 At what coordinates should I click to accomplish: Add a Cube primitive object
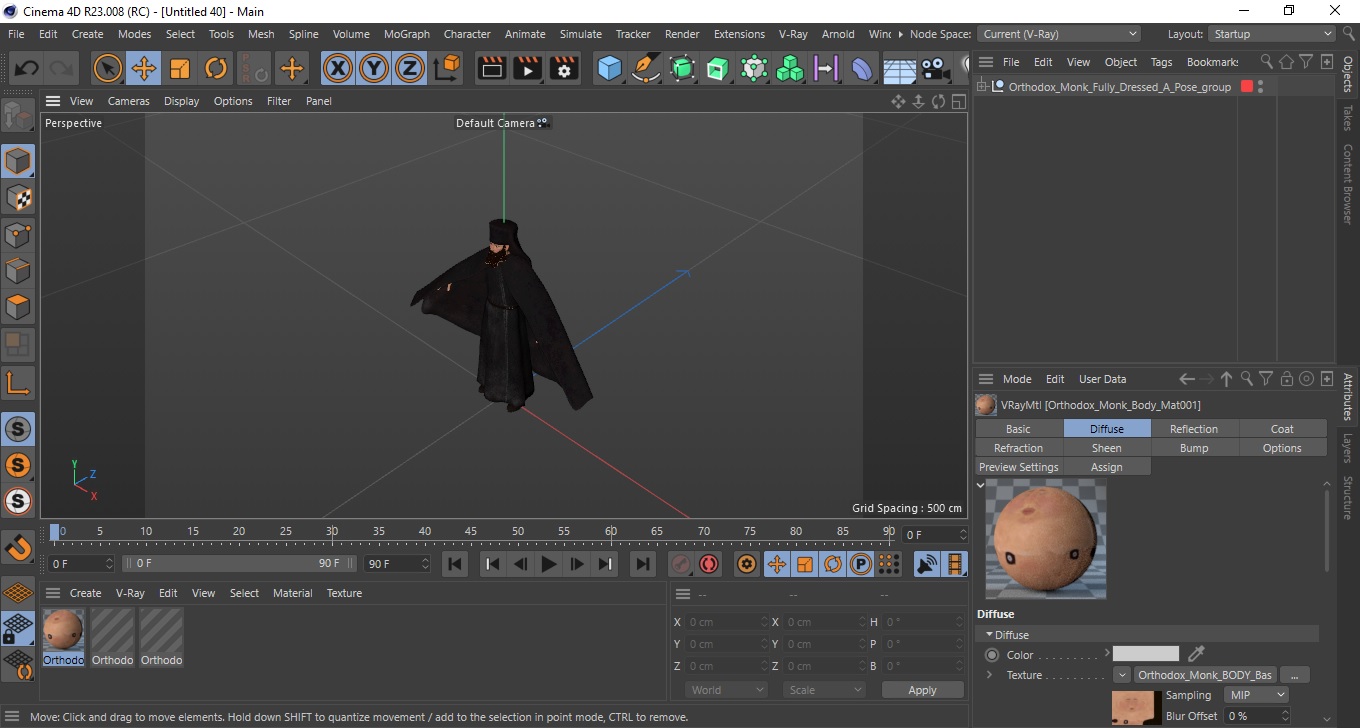tap(610, 69)
